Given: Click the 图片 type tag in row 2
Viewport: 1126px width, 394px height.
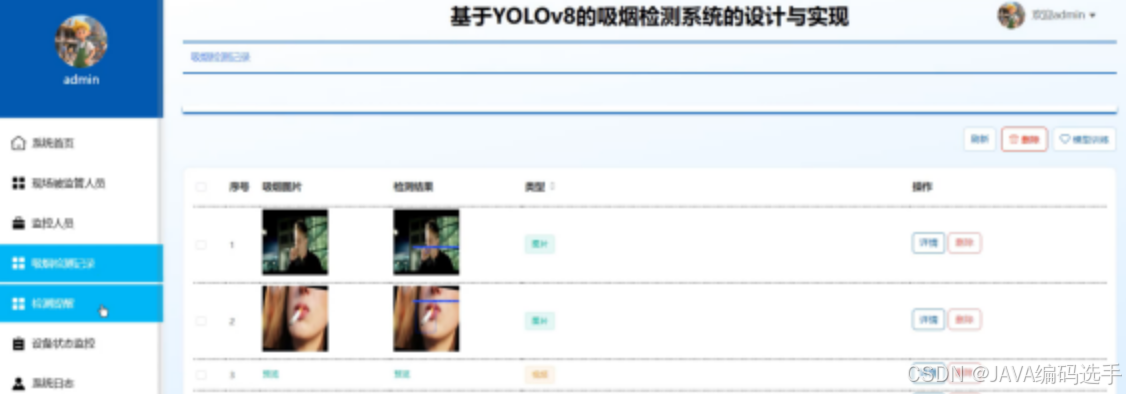Looking at the screenshot, I should pyautogui.click(x=539, y=320).
